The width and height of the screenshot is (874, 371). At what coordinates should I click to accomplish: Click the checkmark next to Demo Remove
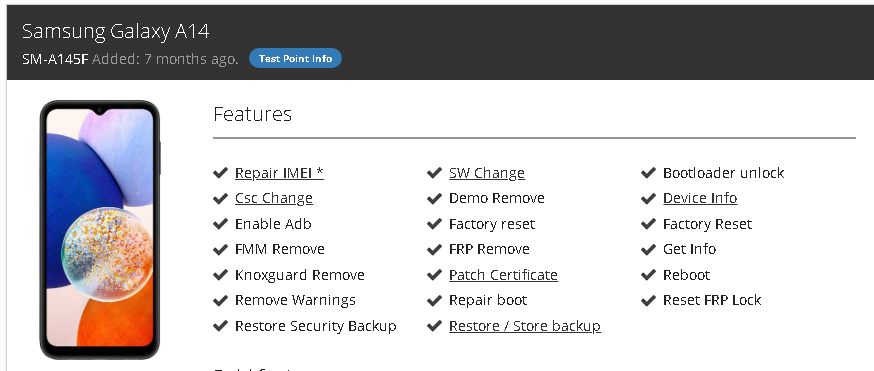pyautogui.click(x=435, y=198)
